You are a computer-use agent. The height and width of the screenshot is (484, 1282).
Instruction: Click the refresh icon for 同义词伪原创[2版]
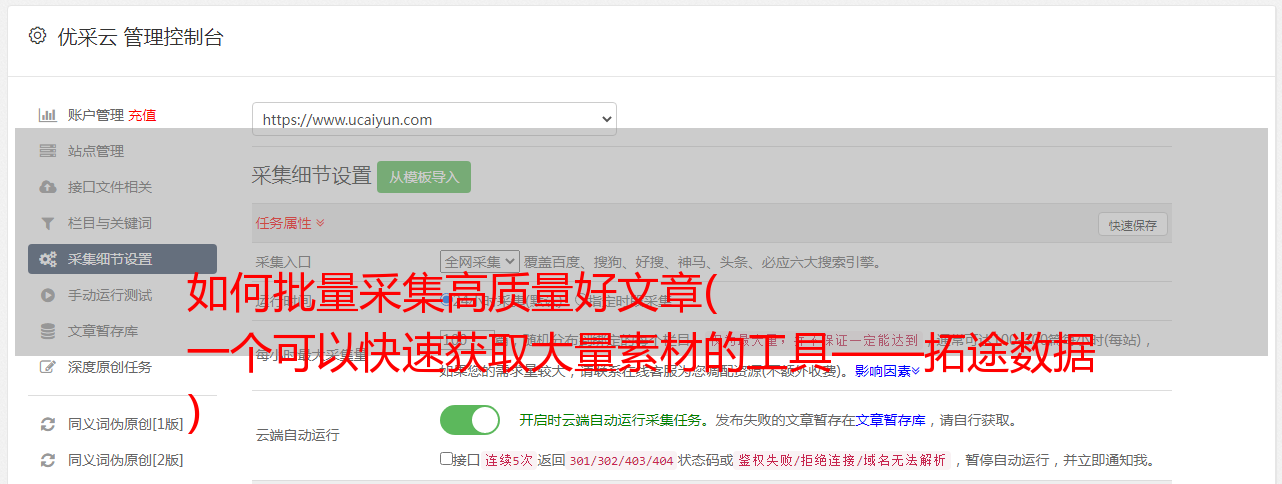(x=47, y=460)
